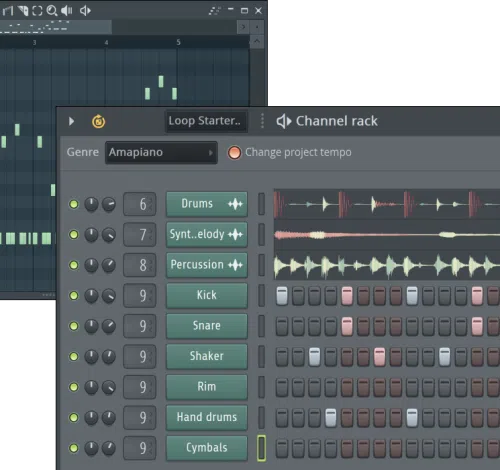This screenshot has height=470, width=500.
Task: Mute the Kick channel with its green LED
Action: [x=74, y=296]
